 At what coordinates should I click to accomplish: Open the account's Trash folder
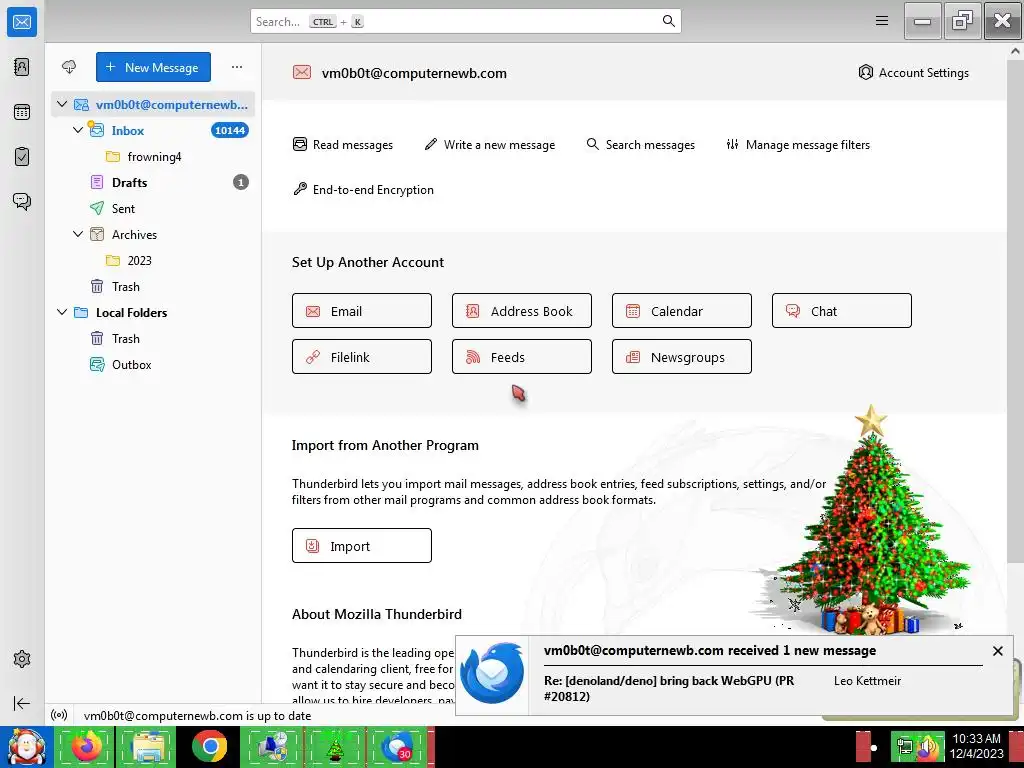153,287
